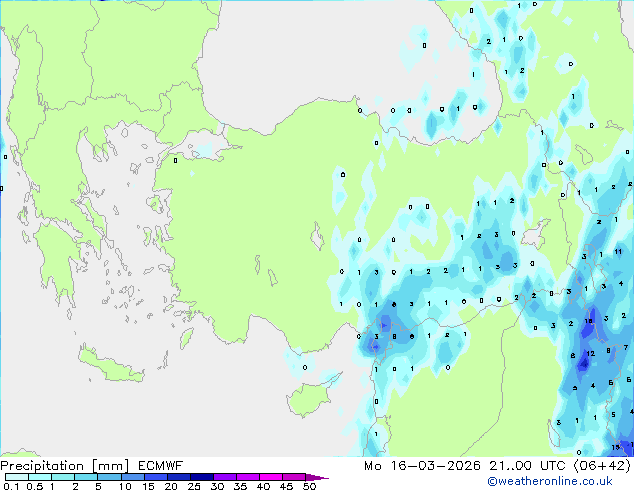Click the 'Precipitation [mm]' title text
634x490 pixels.
click(x=65, y=466)
